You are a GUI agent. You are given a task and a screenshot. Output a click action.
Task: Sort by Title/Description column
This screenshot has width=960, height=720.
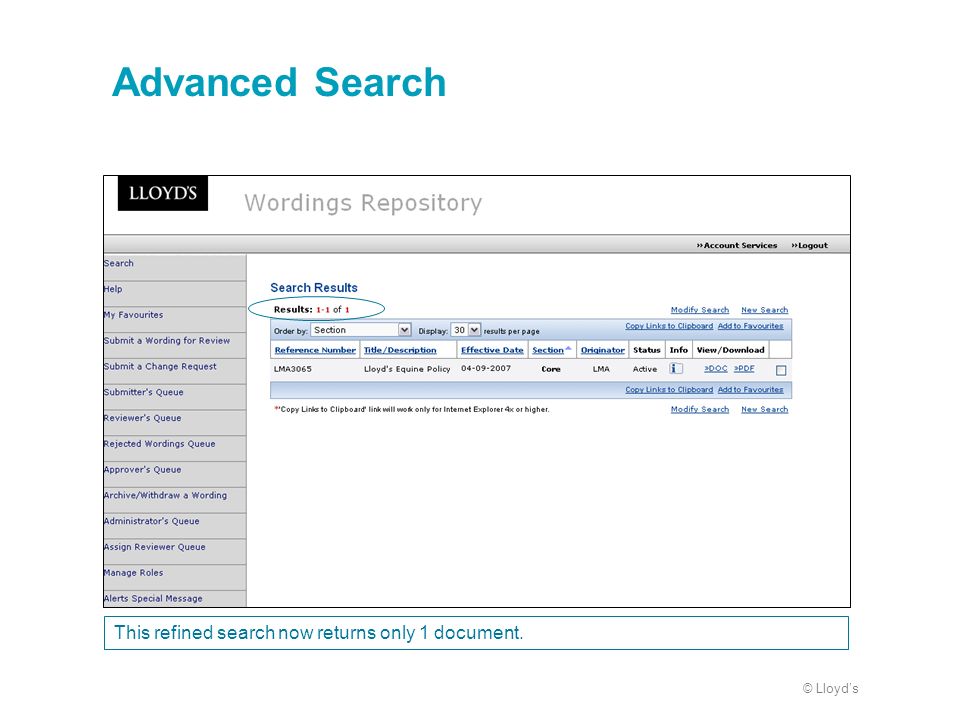[400, 350]
